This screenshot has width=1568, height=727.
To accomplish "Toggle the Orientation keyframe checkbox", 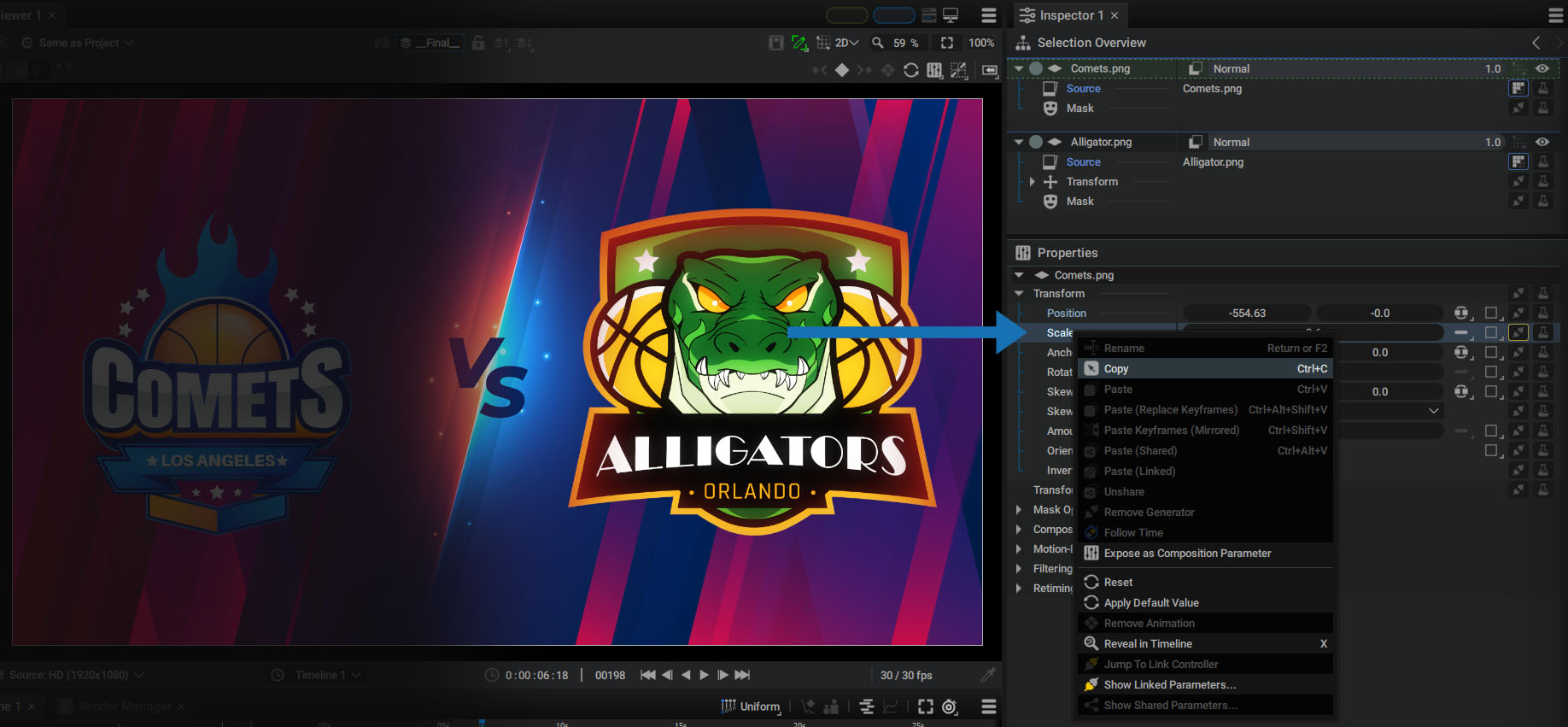I will (1491, 450).
